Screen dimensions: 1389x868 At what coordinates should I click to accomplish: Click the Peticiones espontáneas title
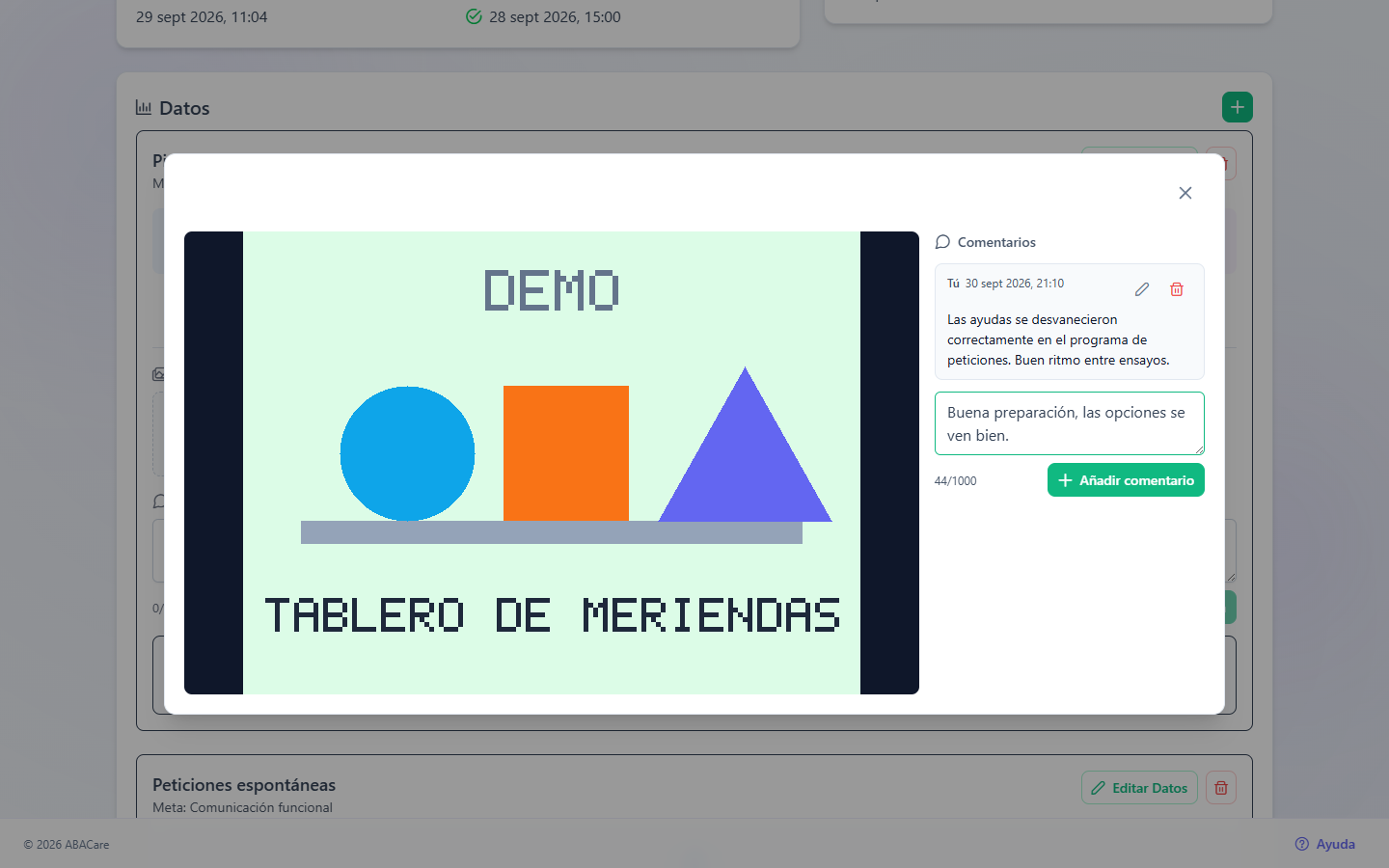(x=244, y=785)
